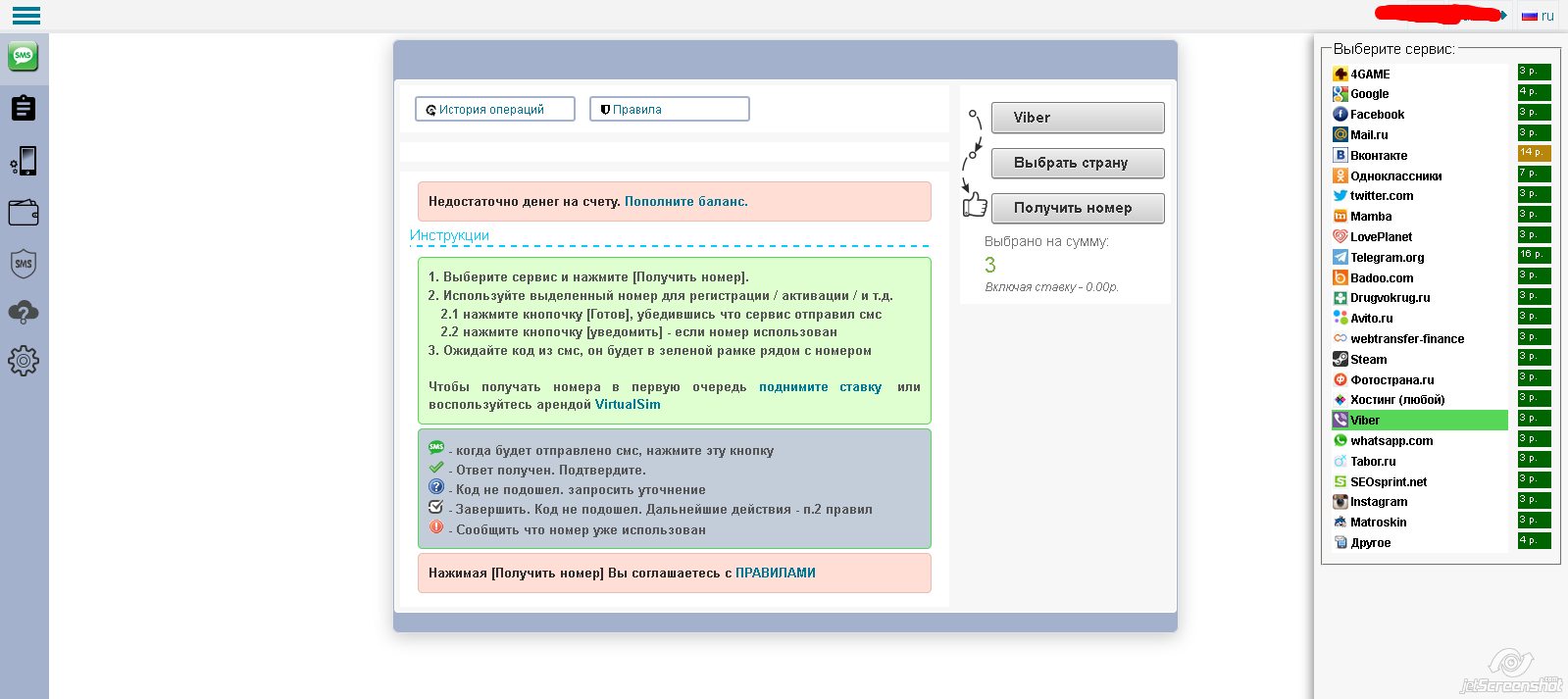
Task: Open Правила button
Action: 670,109
